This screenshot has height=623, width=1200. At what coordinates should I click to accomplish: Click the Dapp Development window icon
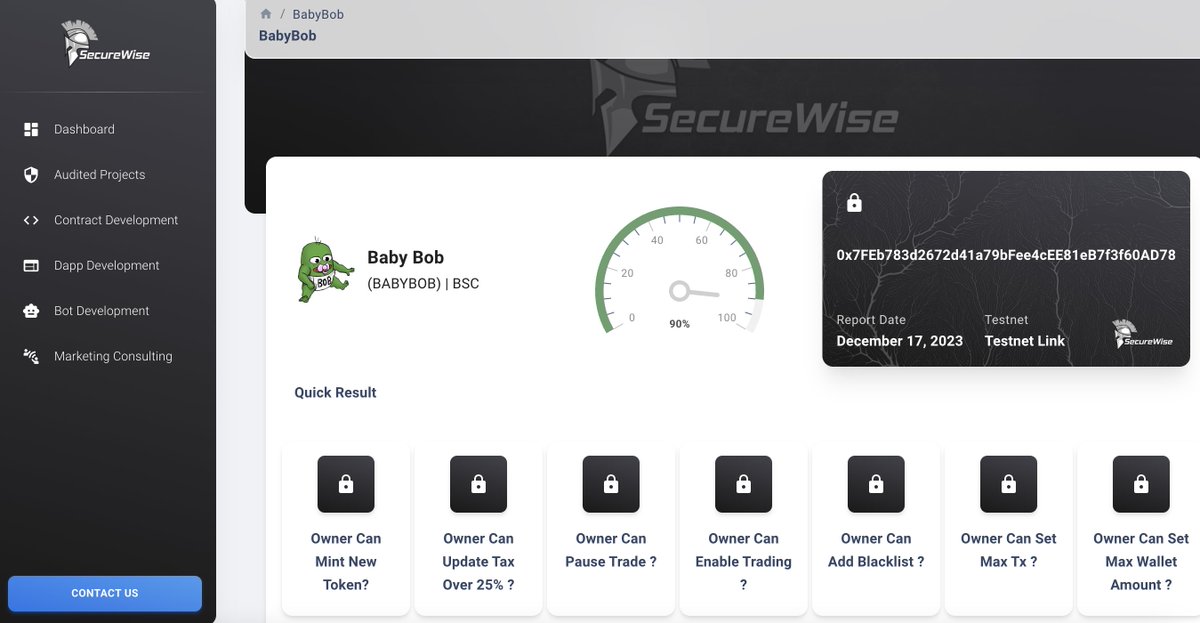coord(31,266)
